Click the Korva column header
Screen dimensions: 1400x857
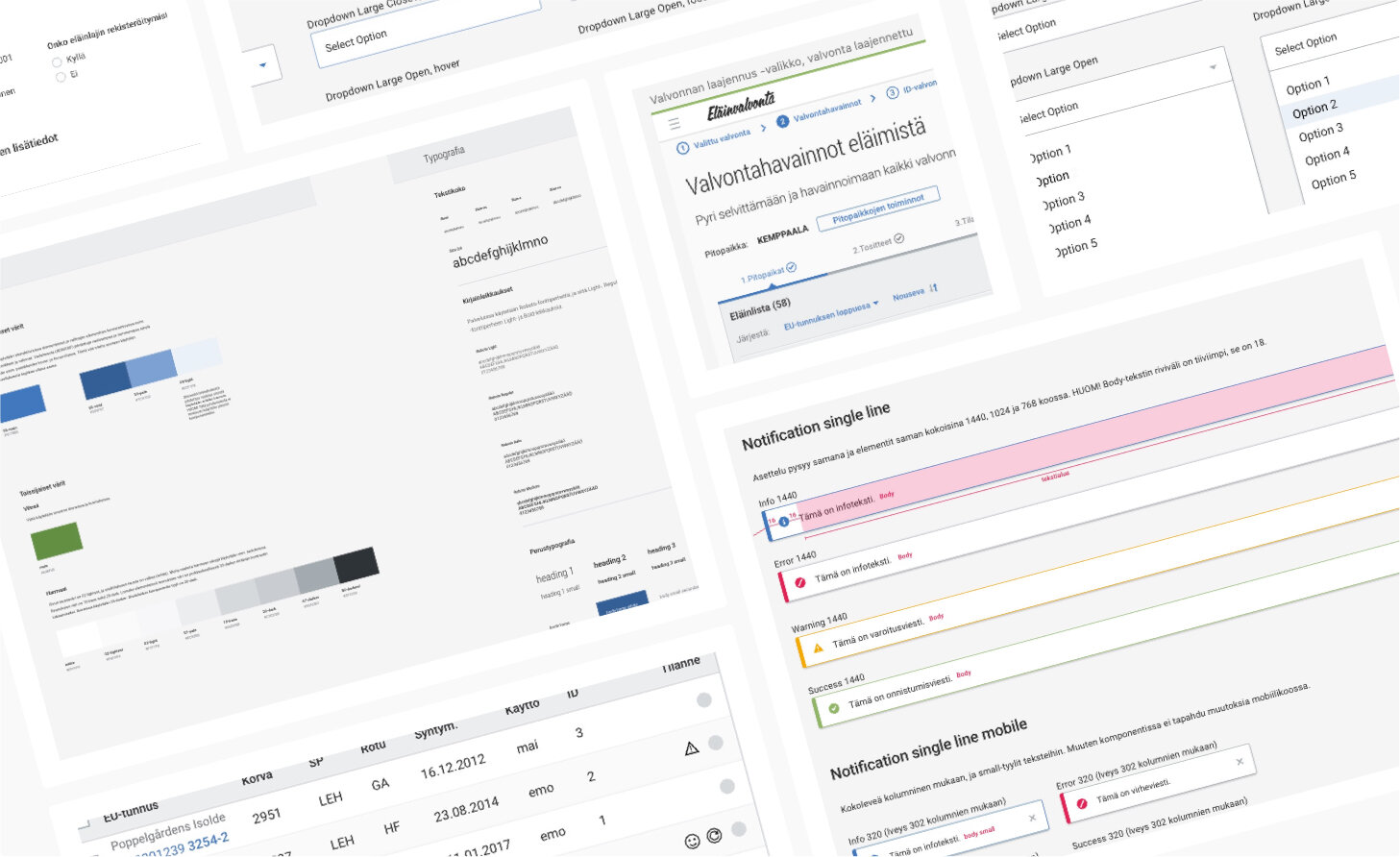pyautogui.click(x=257, y=778)
